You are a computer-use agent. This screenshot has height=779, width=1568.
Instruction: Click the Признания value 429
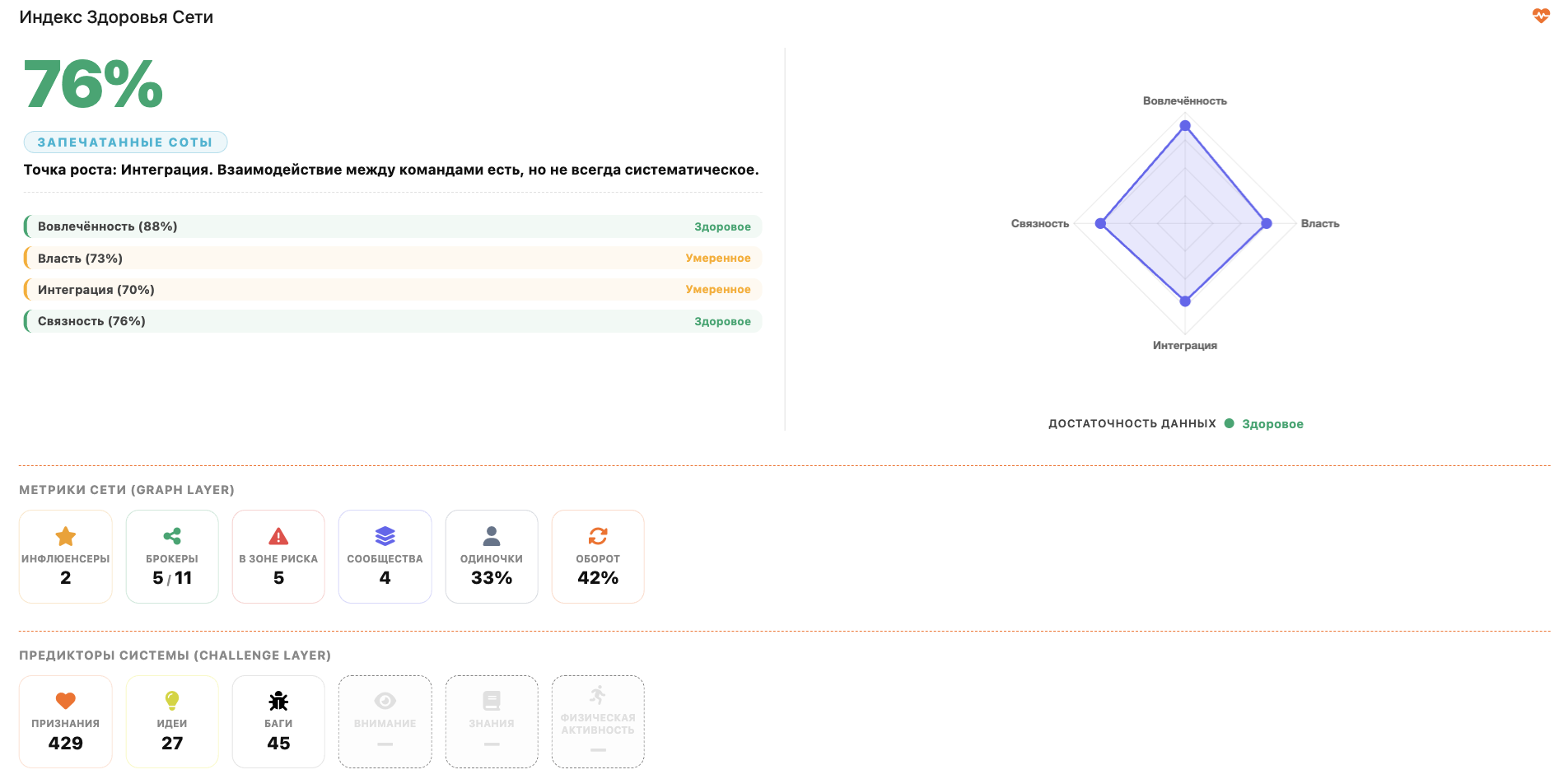click(x=66, y=744)
